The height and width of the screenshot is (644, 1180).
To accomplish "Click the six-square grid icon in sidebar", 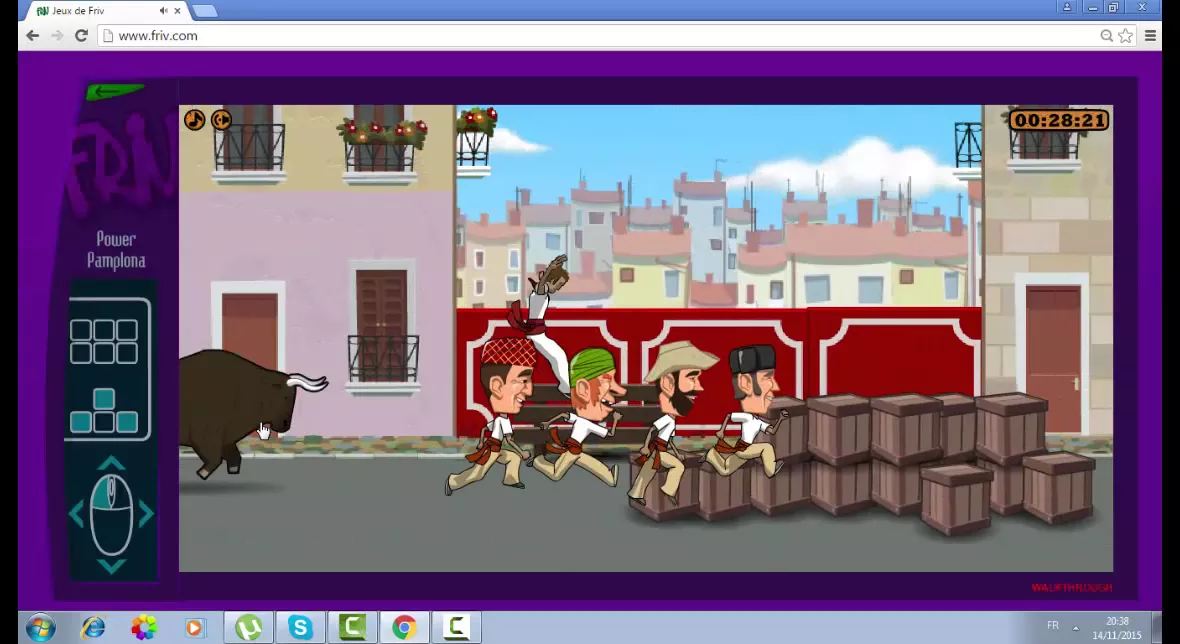I will [x=105, y=341].
